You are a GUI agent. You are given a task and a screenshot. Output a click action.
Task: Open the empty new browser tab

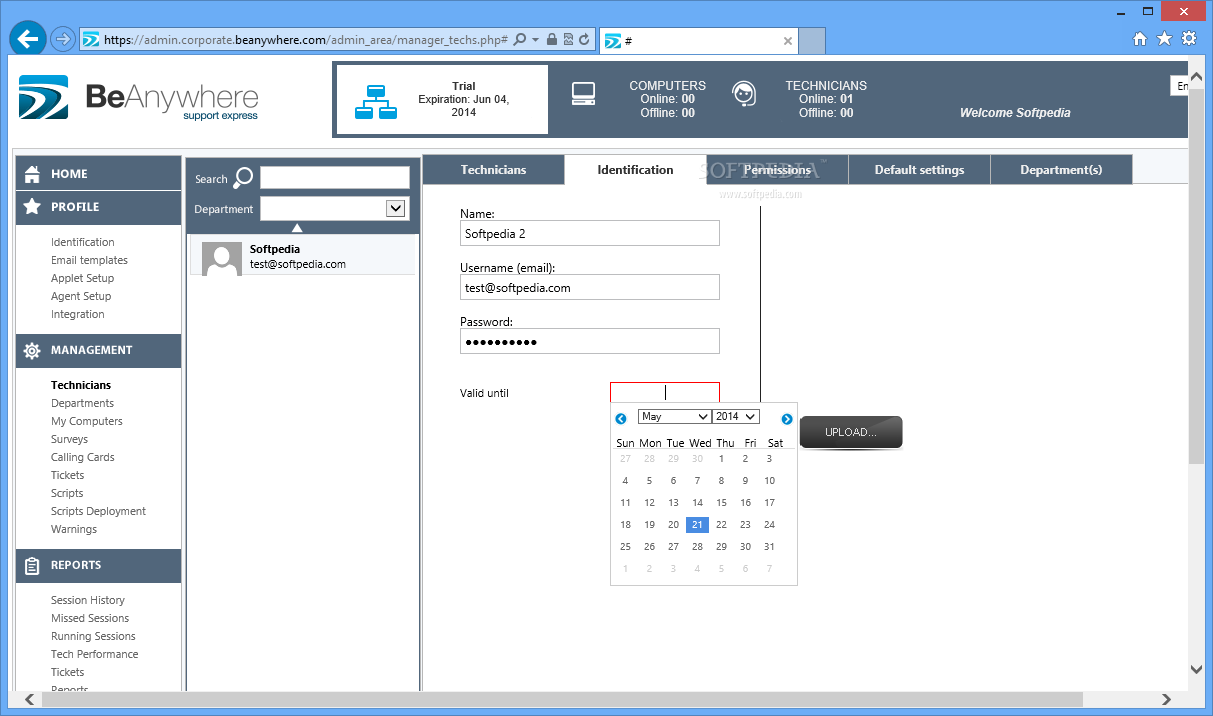(812, 41)
